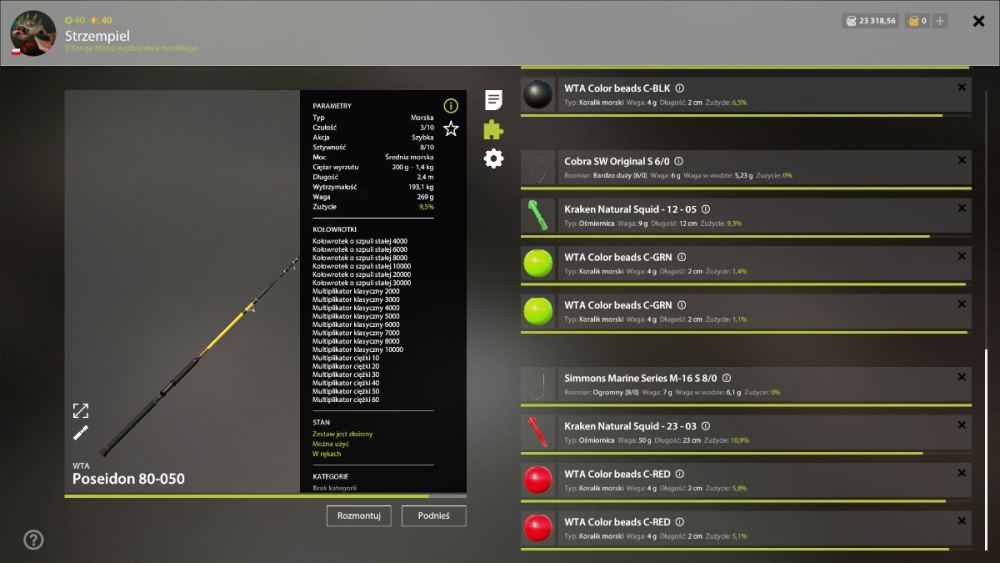Remove Kraken Natural Squid 12-05 lure
The width and height of the screenshot is (1000, 563).
[x=962, y=208]
